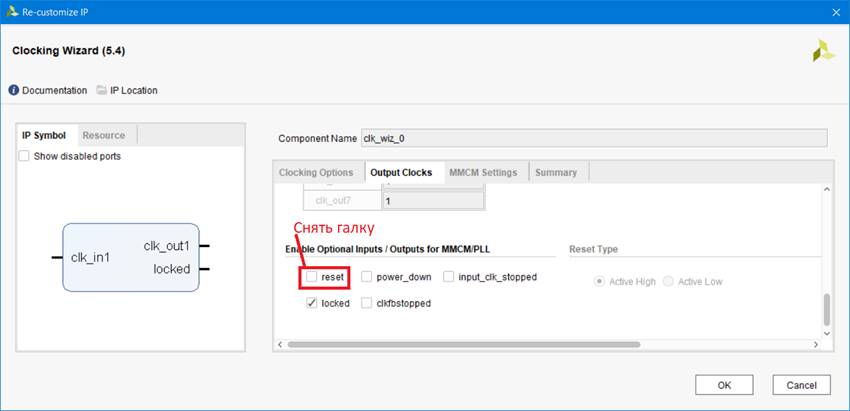The width and height of the screenshot is (850, 411).
Task: Enable the power_down checkbox
Action: click(x=367, y=277)
